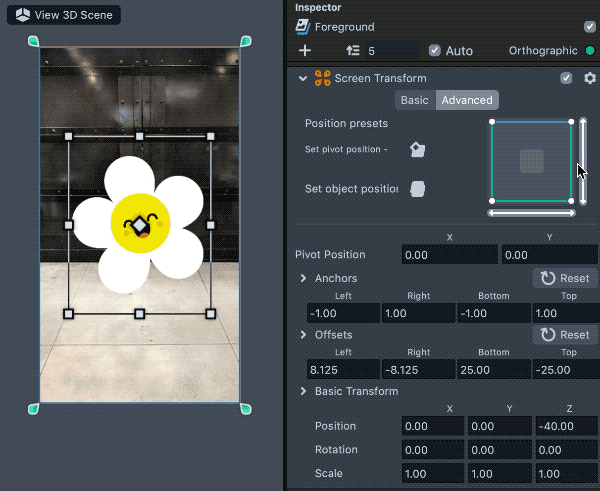Screen dimensions: 600x491
Task: Uncheck the Auto checkbox
Action: click(x=434, y=50)
